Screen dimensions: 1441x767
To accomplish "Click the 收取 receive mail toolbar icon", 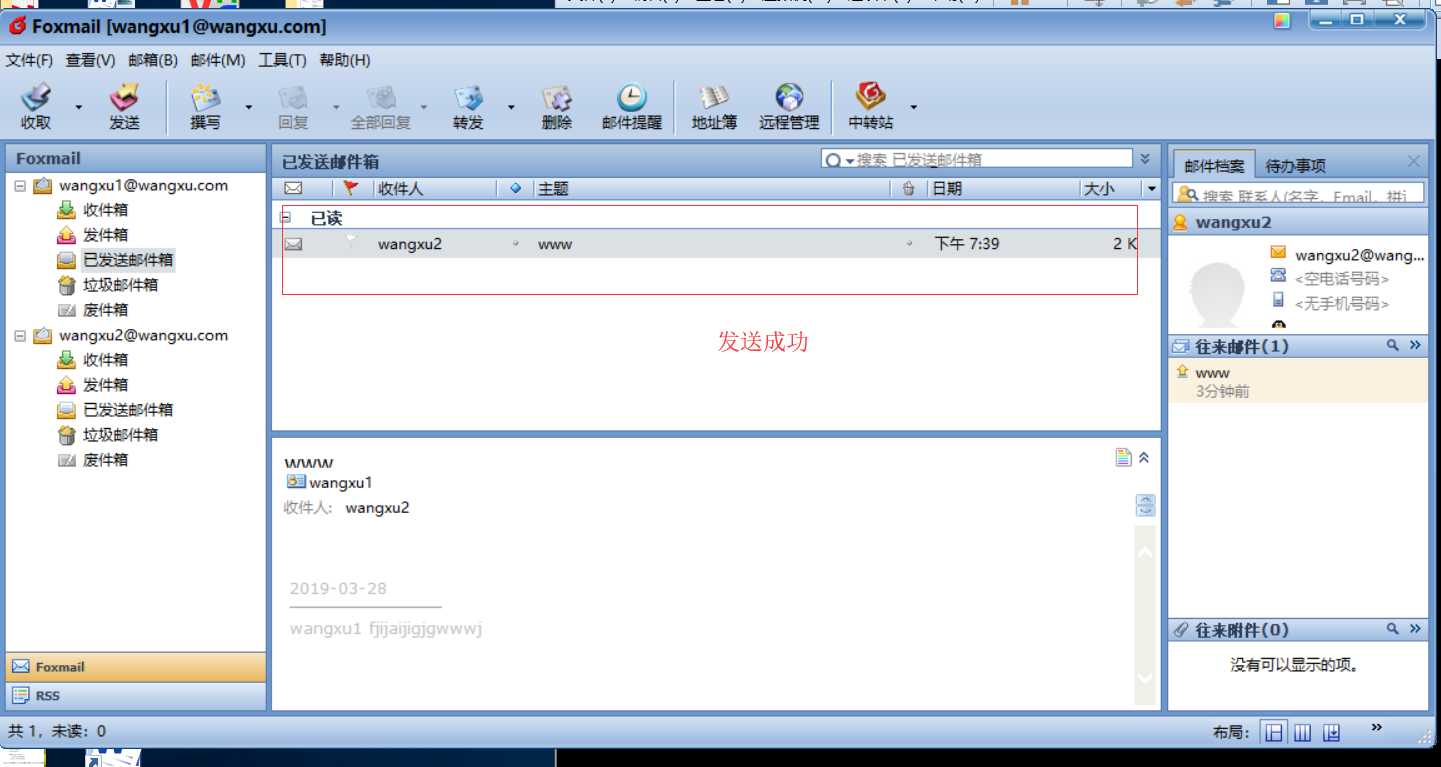I will pyautogui.click(x=36, y=97).
